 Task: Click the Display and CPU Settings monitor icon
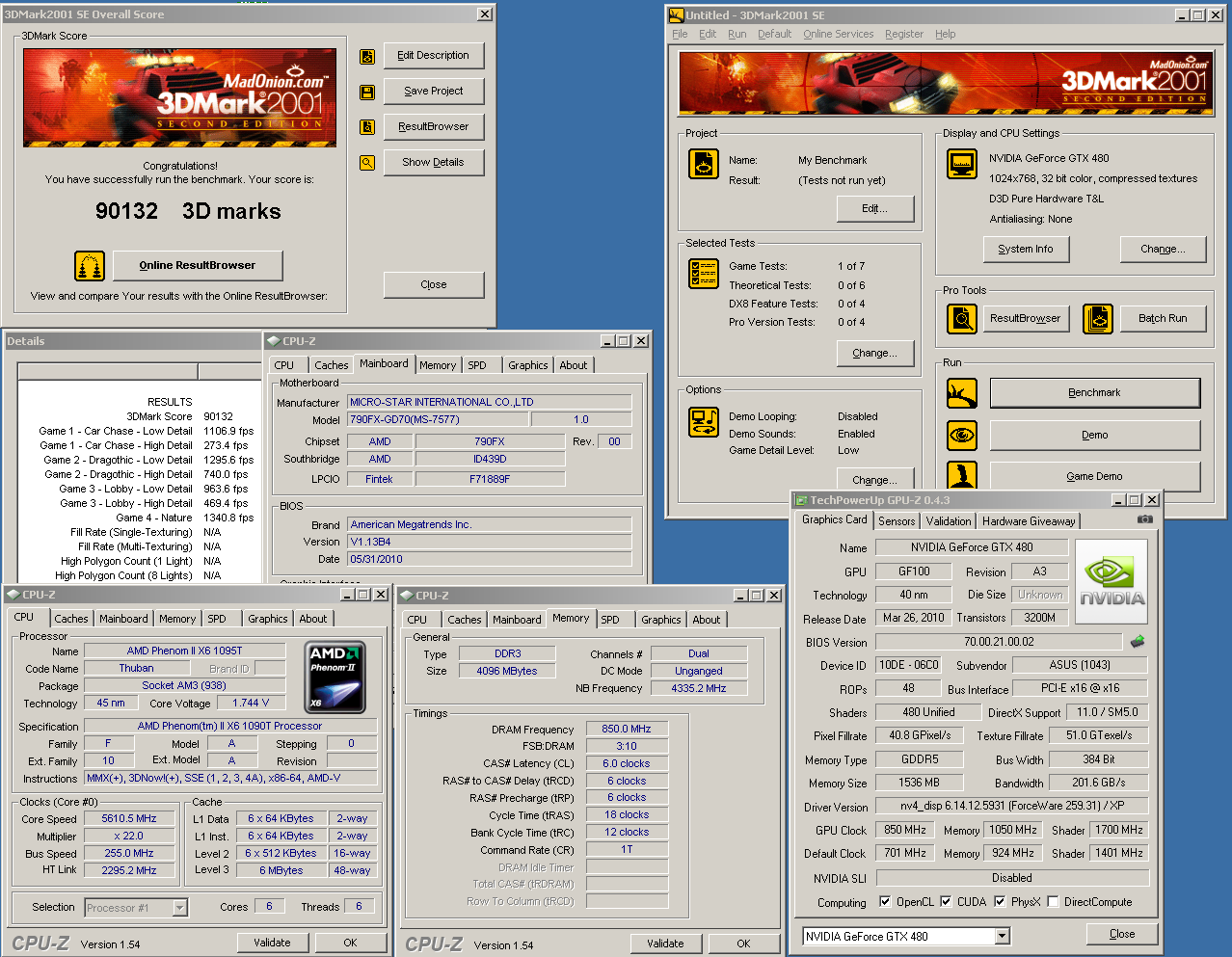coord(962,164)
